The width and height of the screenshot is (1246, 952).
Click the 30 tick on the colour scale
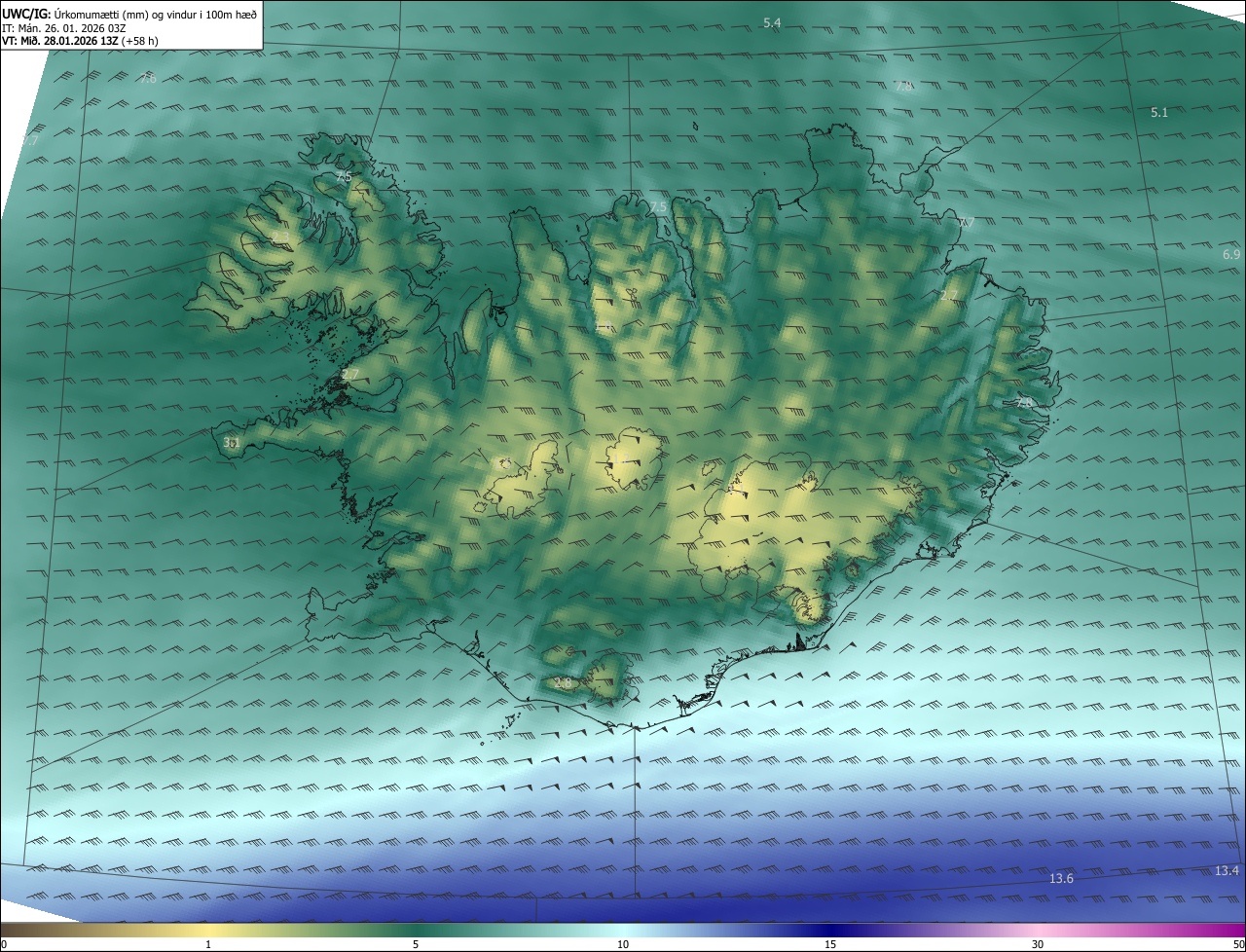pyautogui.click(x=1038, y=944)
